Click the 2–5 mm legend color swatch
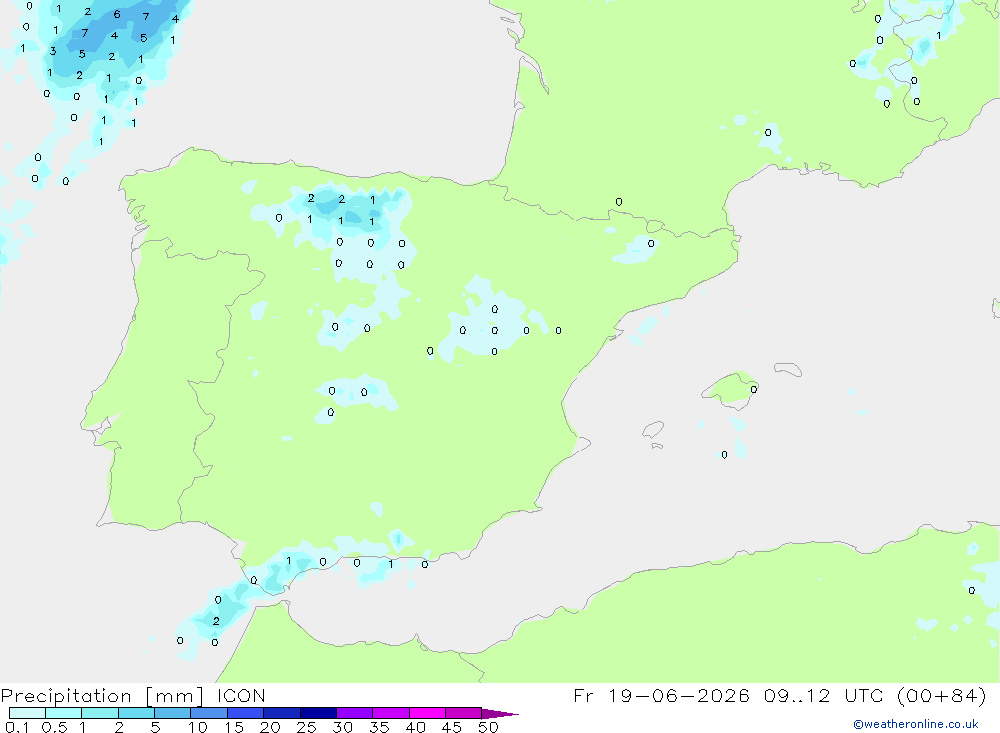Image resolution: width=1000 pixels, height=733 pixels. click(x=136, y=713)
